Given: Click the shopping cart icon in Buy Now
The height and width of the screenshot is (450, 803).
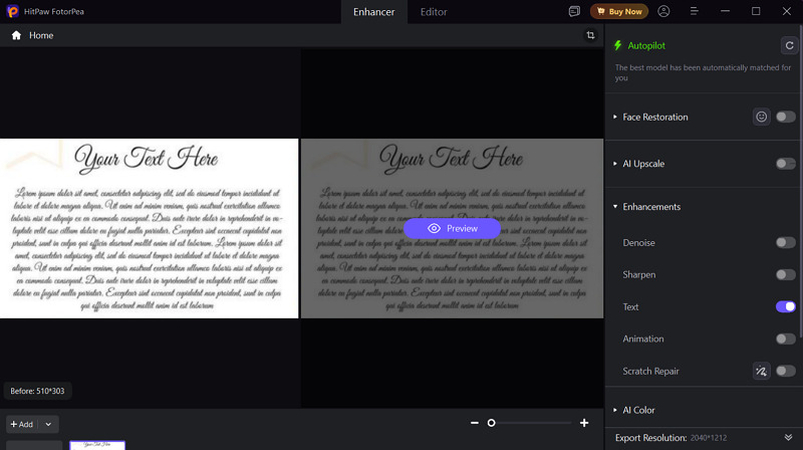Looking at the screenshot, I should [601, 11].
